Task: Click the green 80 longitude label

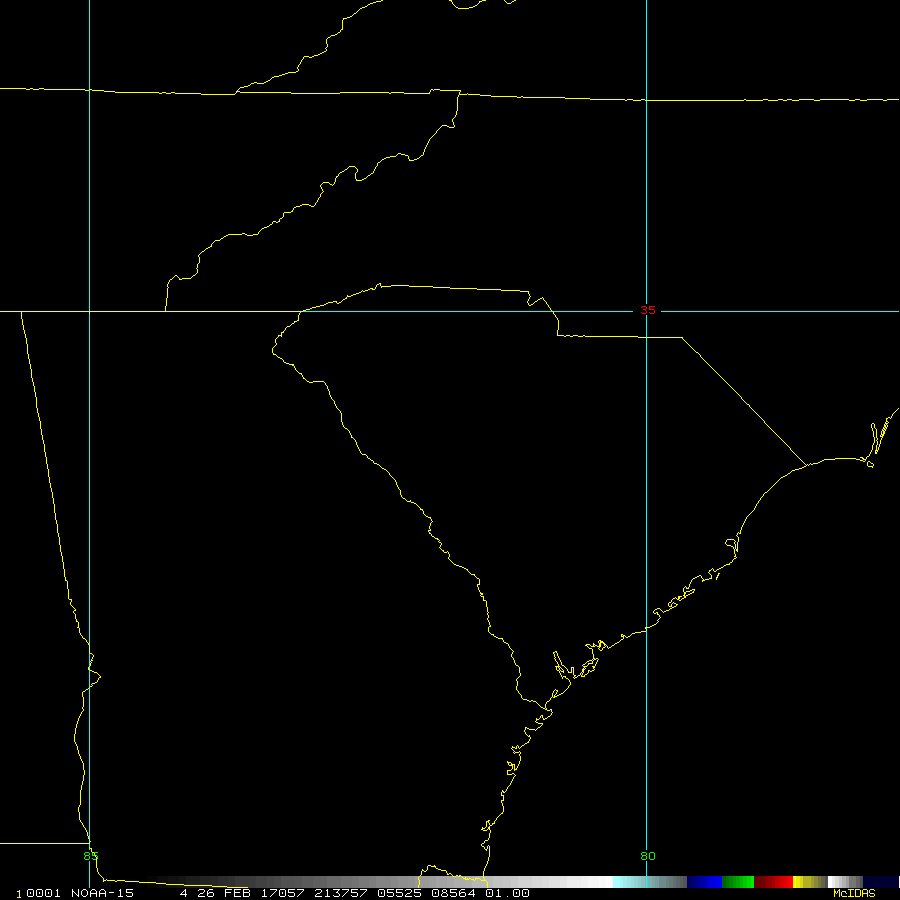Action: tap(647, 856)
